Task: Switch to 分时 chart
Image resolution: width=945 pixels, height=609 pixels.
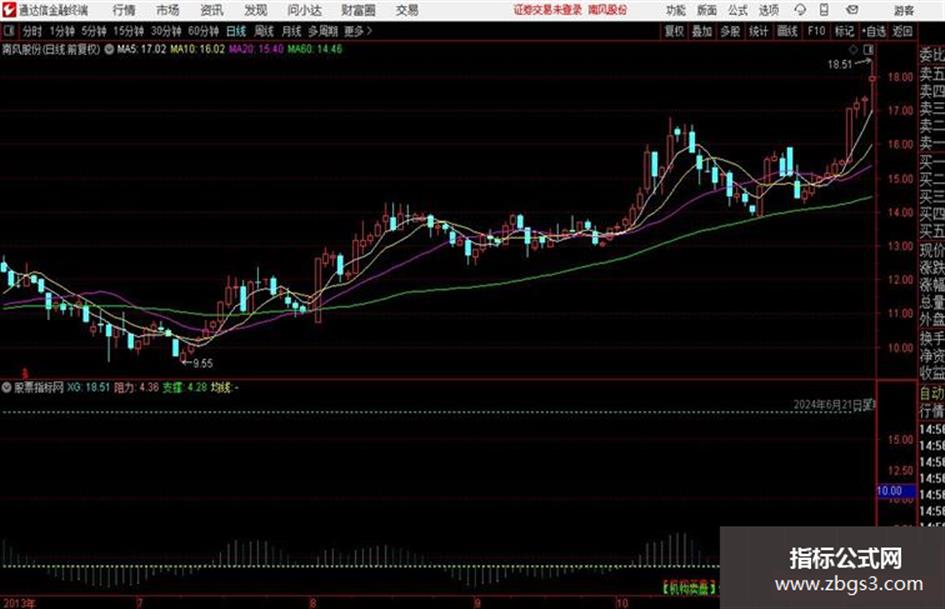Action: click(32, 31)
